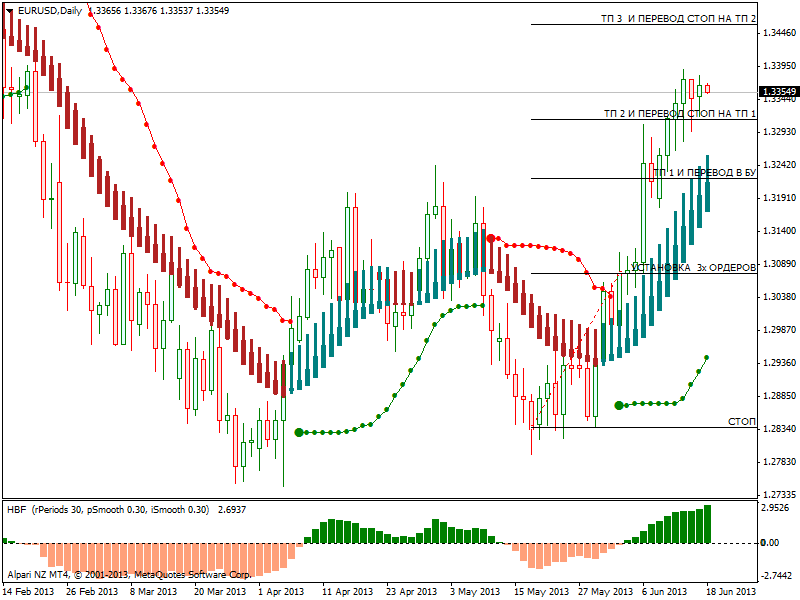The height and width of the screenshot is (600, 800).
Task: Click the 1.31910 price scale value
Action: (x=779, y=198)
